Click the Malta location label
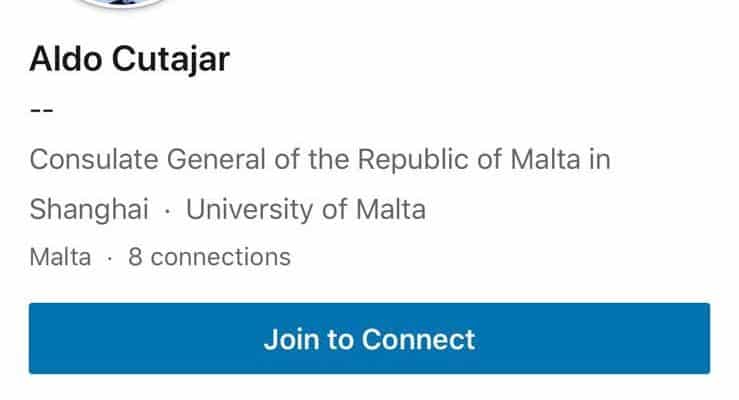The image size is (739, 400). point(60,257)
